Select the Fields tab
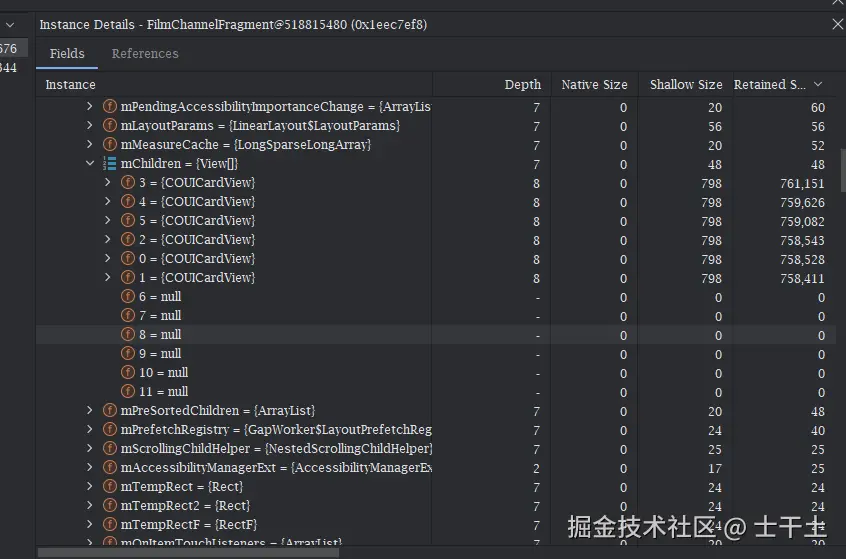Image resolution: width=846 pixels, height=559 pixels. pos(67,54)
